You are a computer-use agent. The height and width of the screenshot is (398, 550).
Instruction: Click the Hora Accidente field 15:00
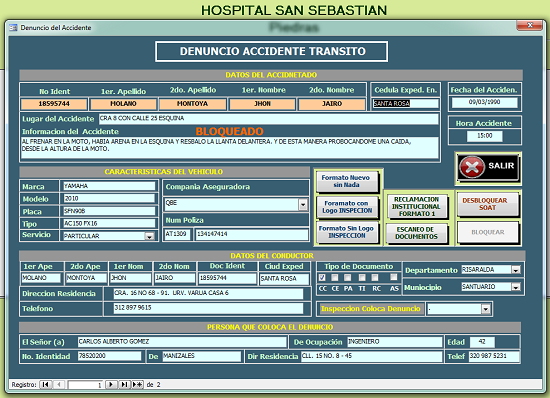click(484, 136)
